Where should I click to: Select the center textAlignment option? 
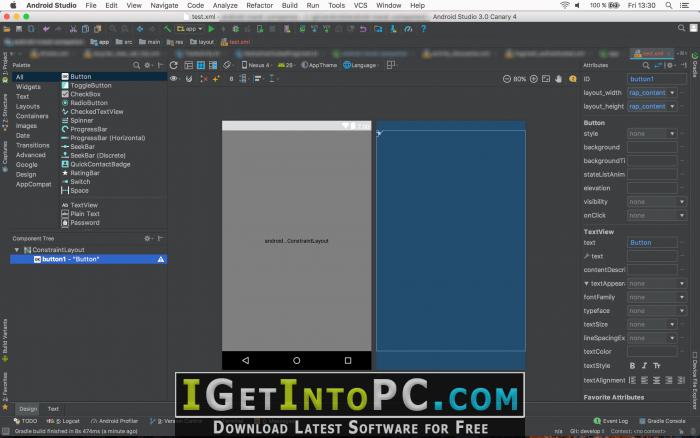coord(657,380)
